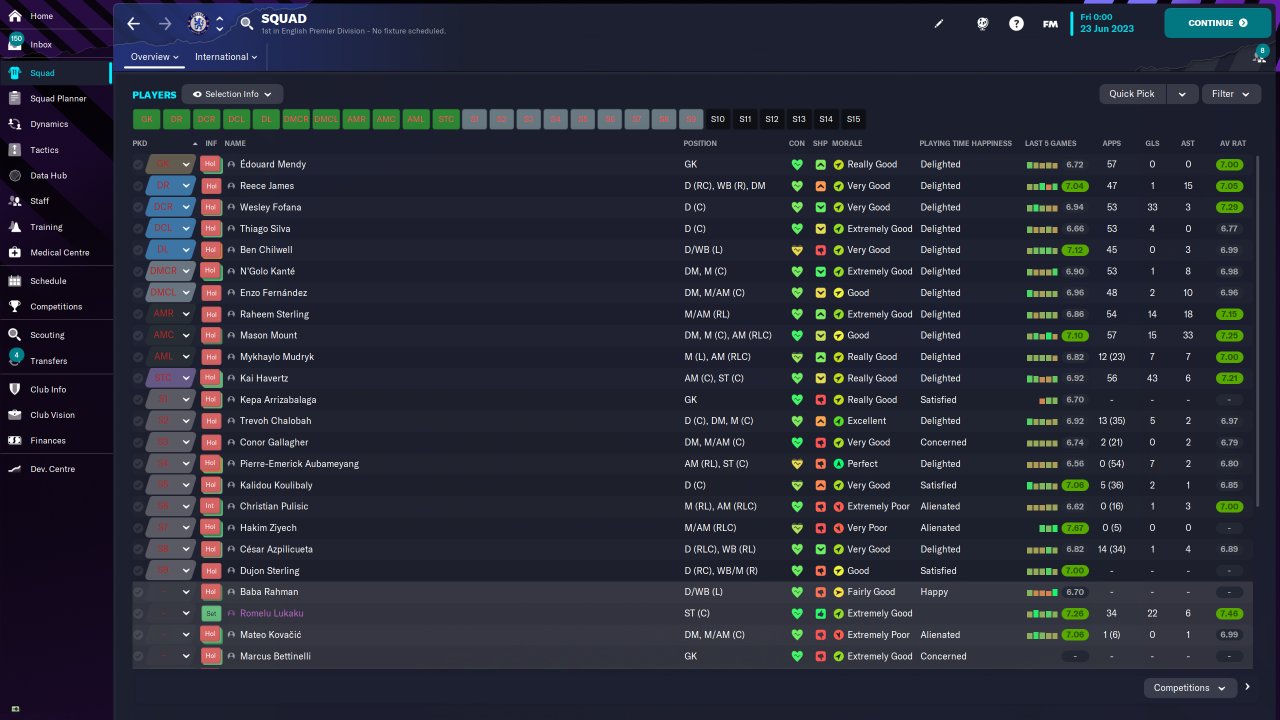Screen dimensions: 1280x720
Task: Open the Overview tab menu
Action: click(x=155, y=57)
